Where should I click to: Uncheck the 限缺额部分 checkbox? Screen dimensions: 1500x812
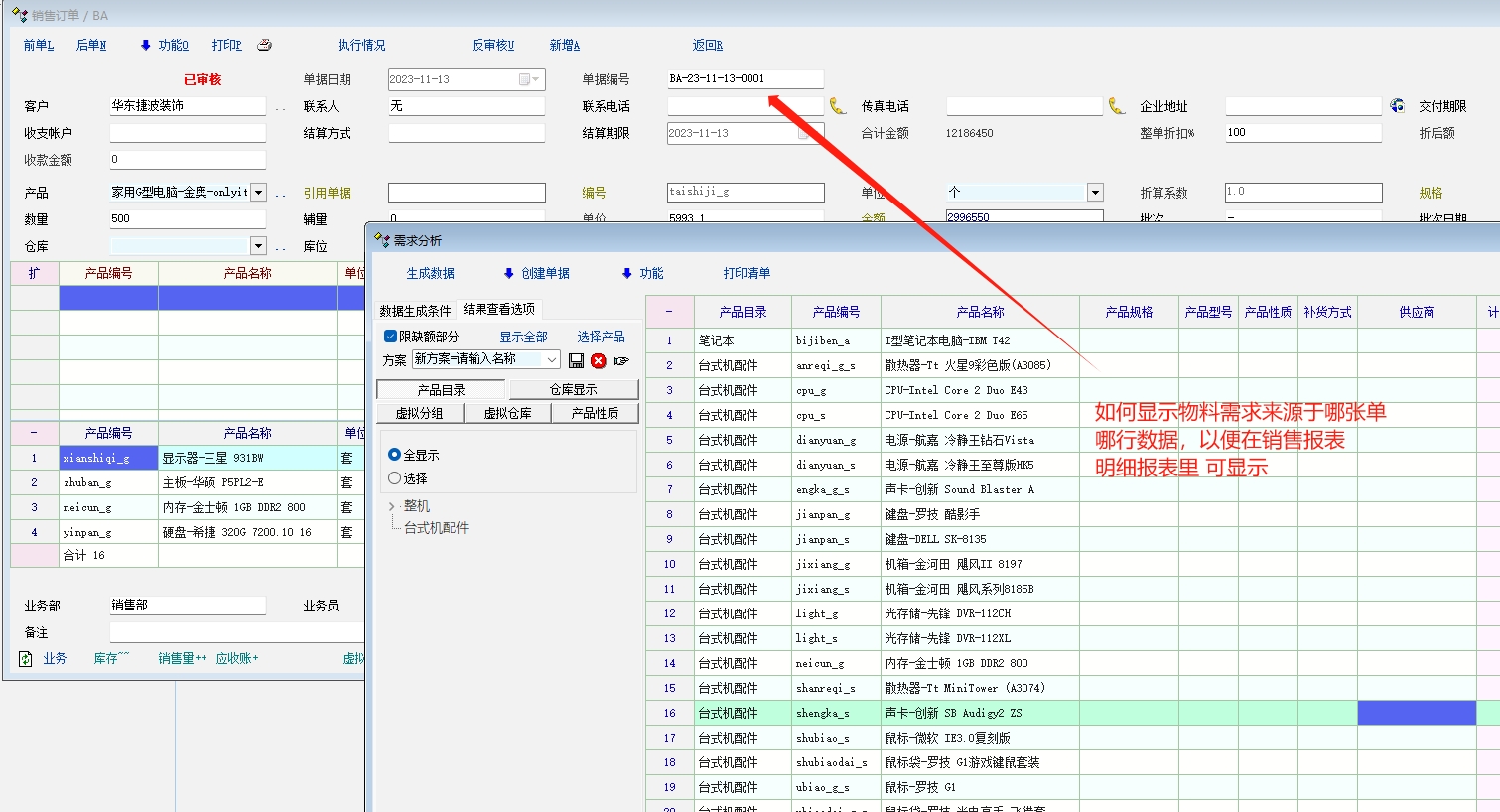coord(391,337)
